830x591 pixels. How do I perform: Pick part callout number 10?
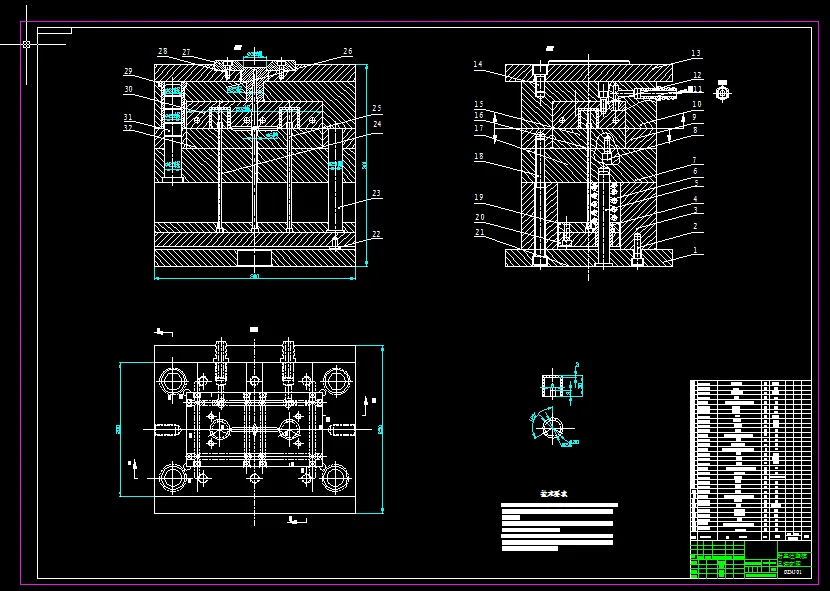[x=697, y=104]
